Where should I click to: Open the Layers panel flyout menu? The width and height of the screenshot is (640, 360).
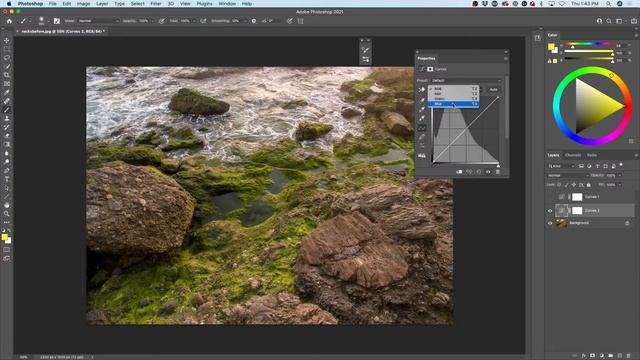(636, 156)
